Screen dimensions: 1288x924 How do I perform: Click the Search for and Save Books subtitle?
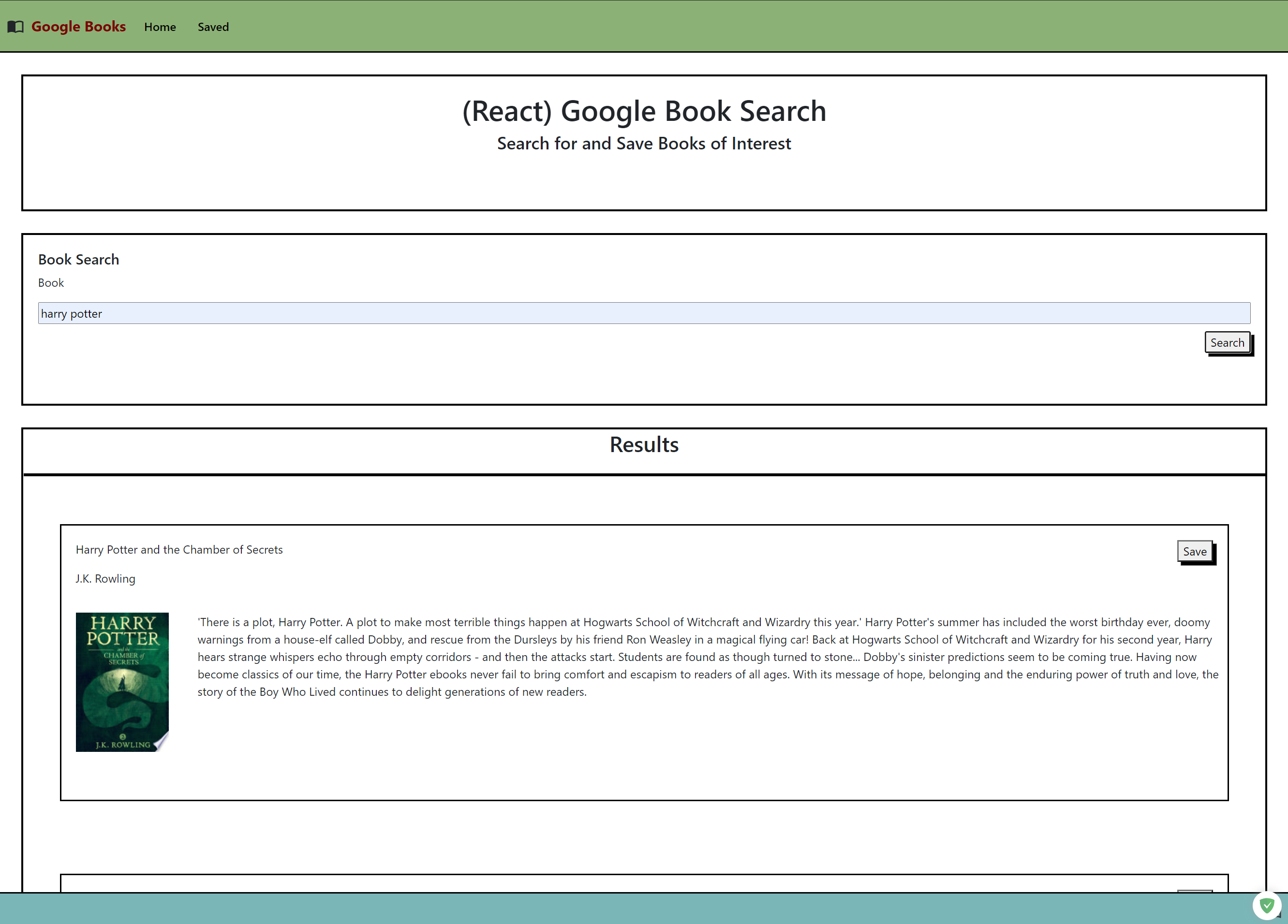coord(643,144)
